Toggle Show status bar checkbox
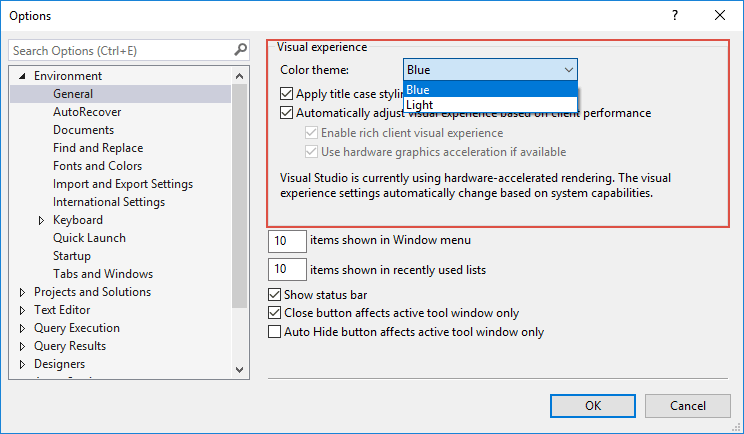The width and height of the screenshot is (744, 434). [274, 295]
